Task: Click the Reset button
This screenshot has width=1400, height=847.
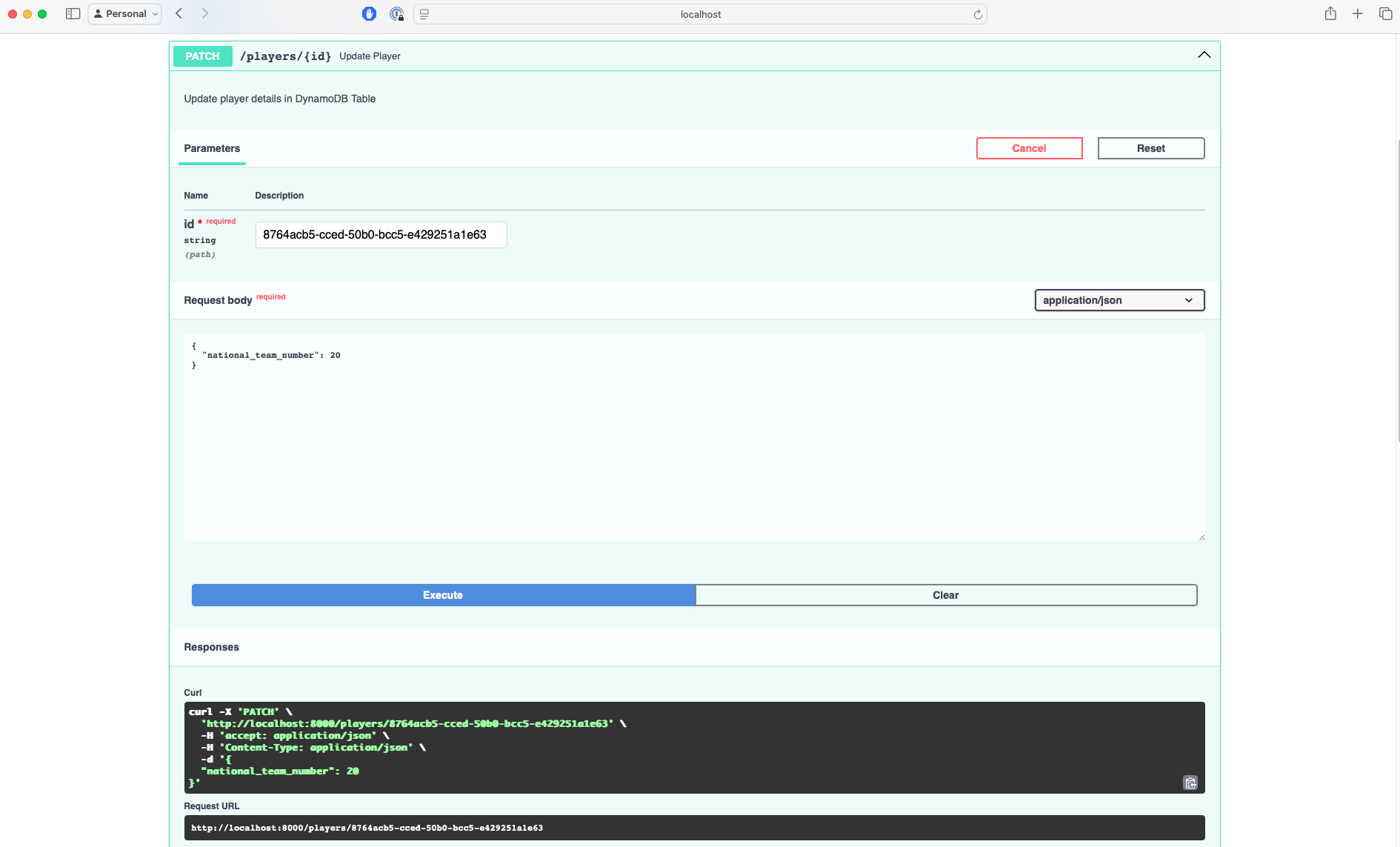Action: pyautogui.click(x=1150, y=148)
